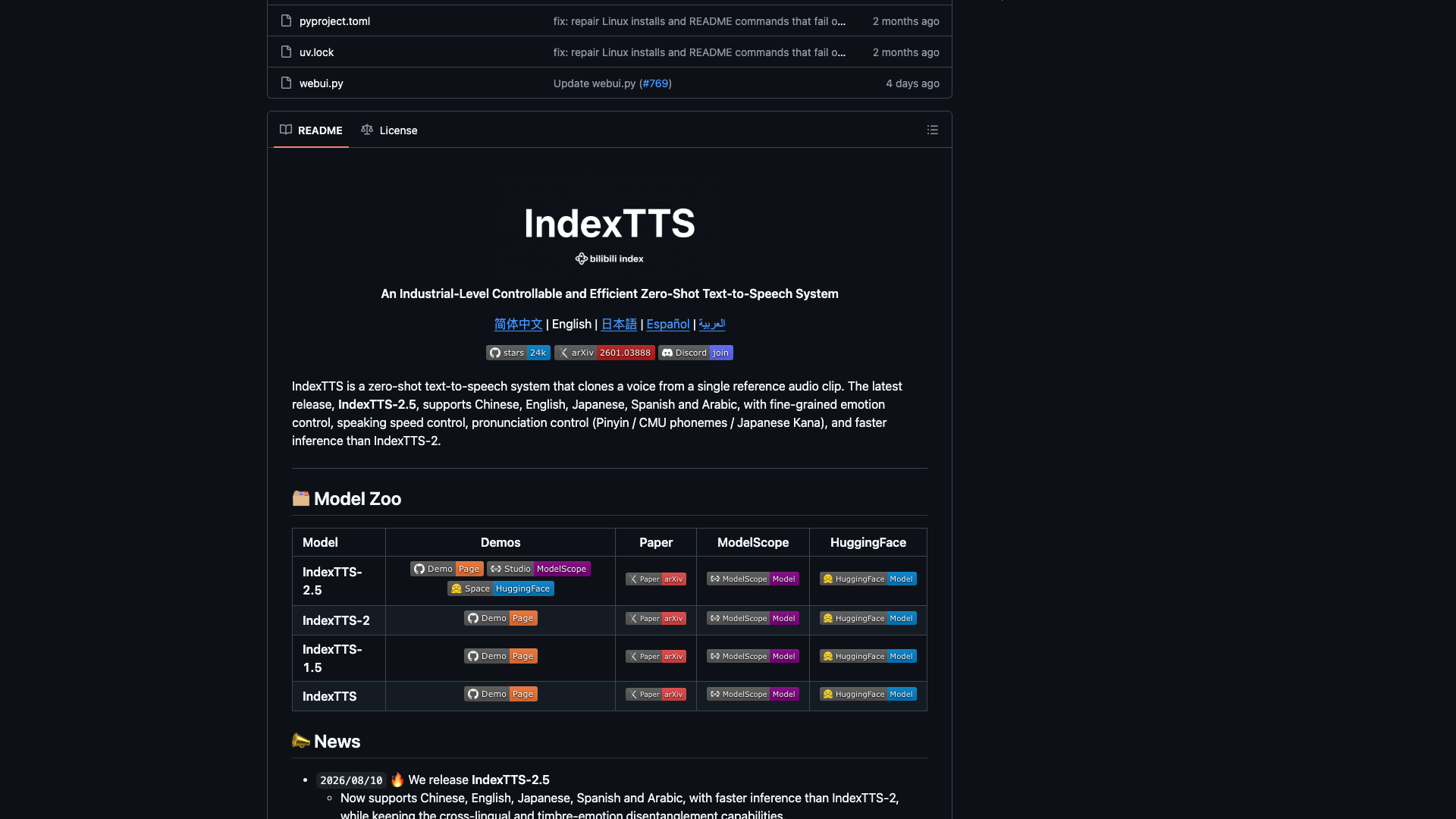The image size is (1456, 819).
Task: Click the bilibili index logo
Action: (x=609, y=259)
